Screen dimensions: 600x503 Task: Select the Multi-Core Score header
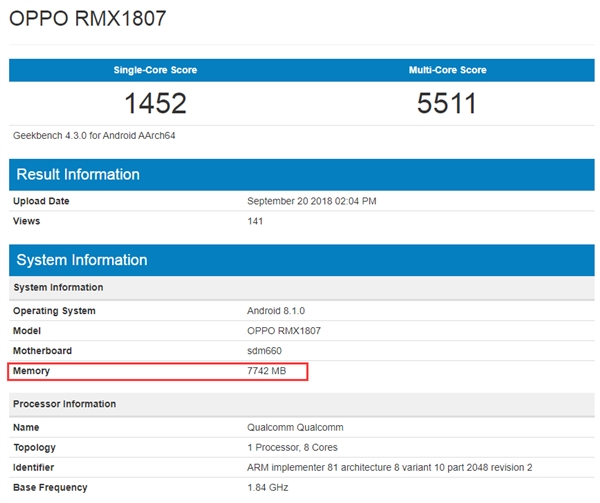(x=448, y=70)
